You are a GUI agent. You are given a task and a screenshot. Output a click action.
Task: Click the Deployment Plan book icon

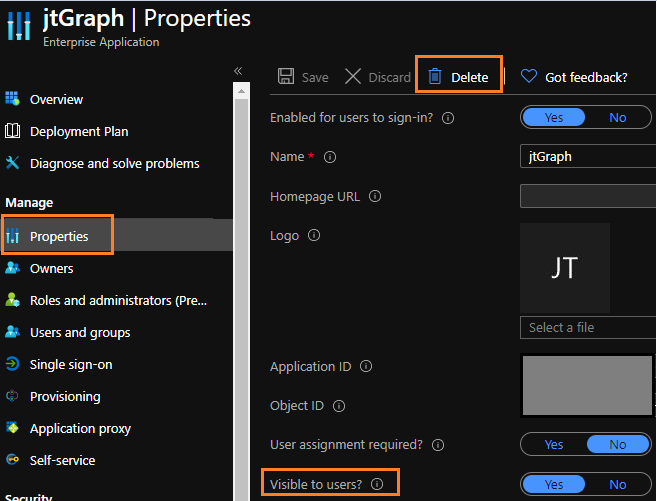13,131
